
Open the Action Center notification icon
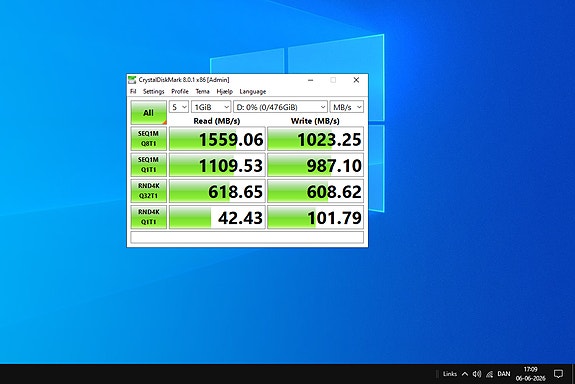(x=558, y=374)
